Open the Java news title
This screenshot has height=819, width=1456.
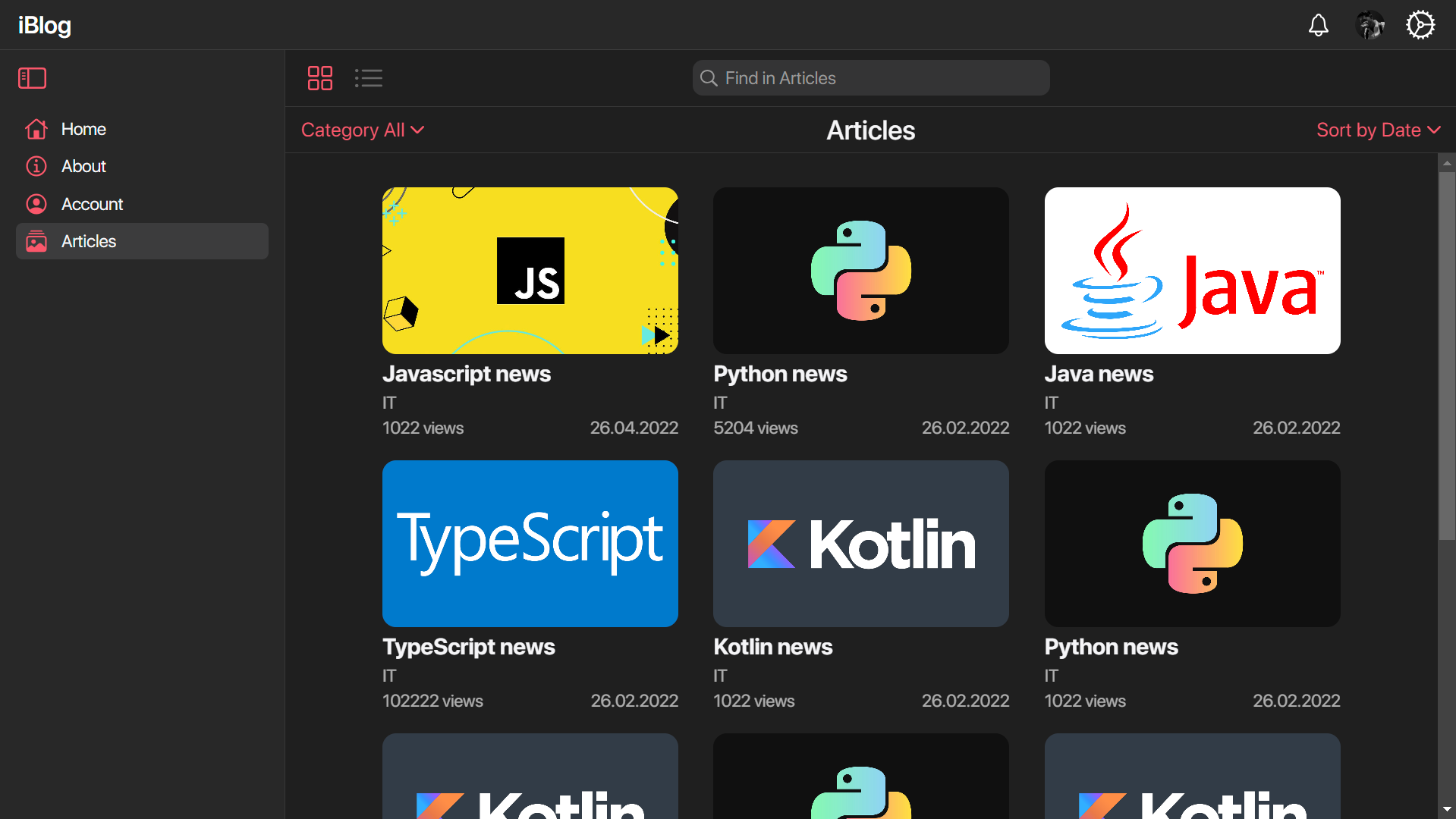click(x=1099, y=374)
